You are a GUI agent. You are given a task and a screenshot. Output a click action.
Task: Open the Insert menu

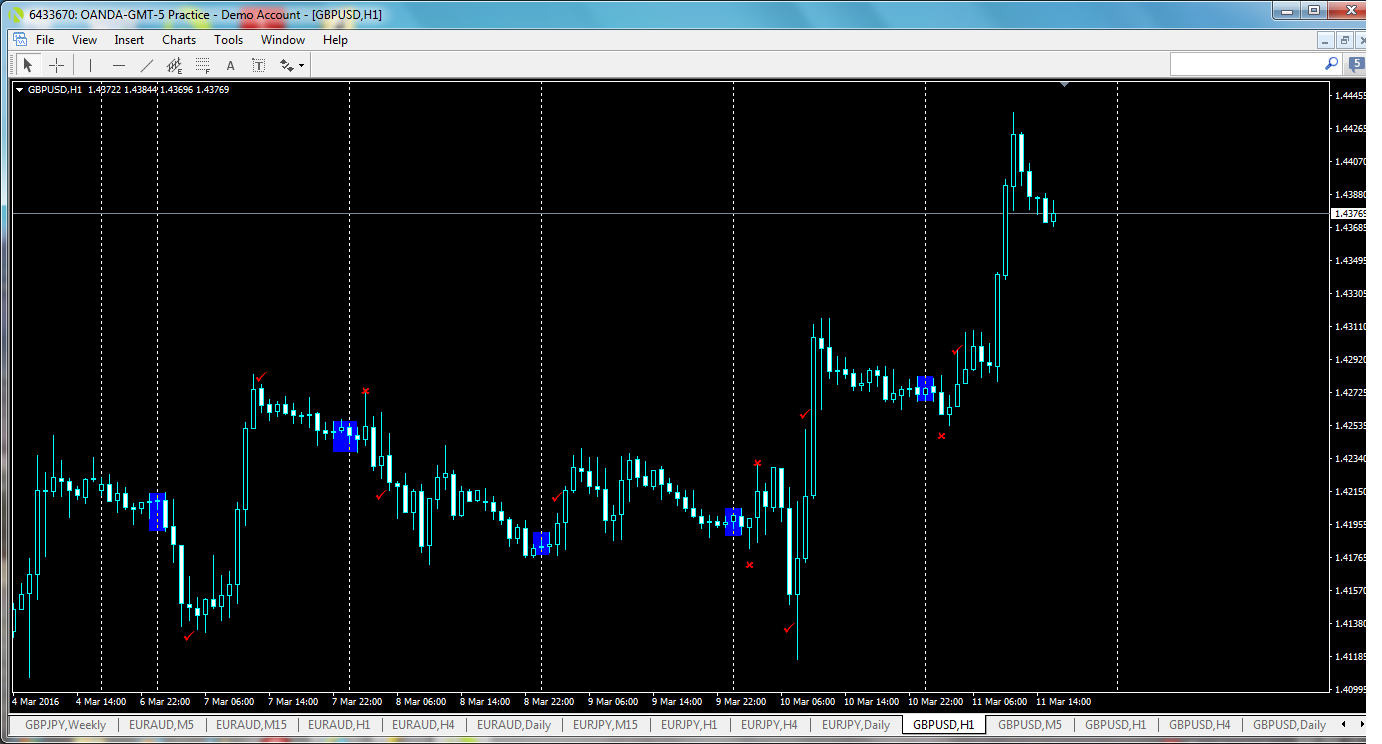point(129,40)
